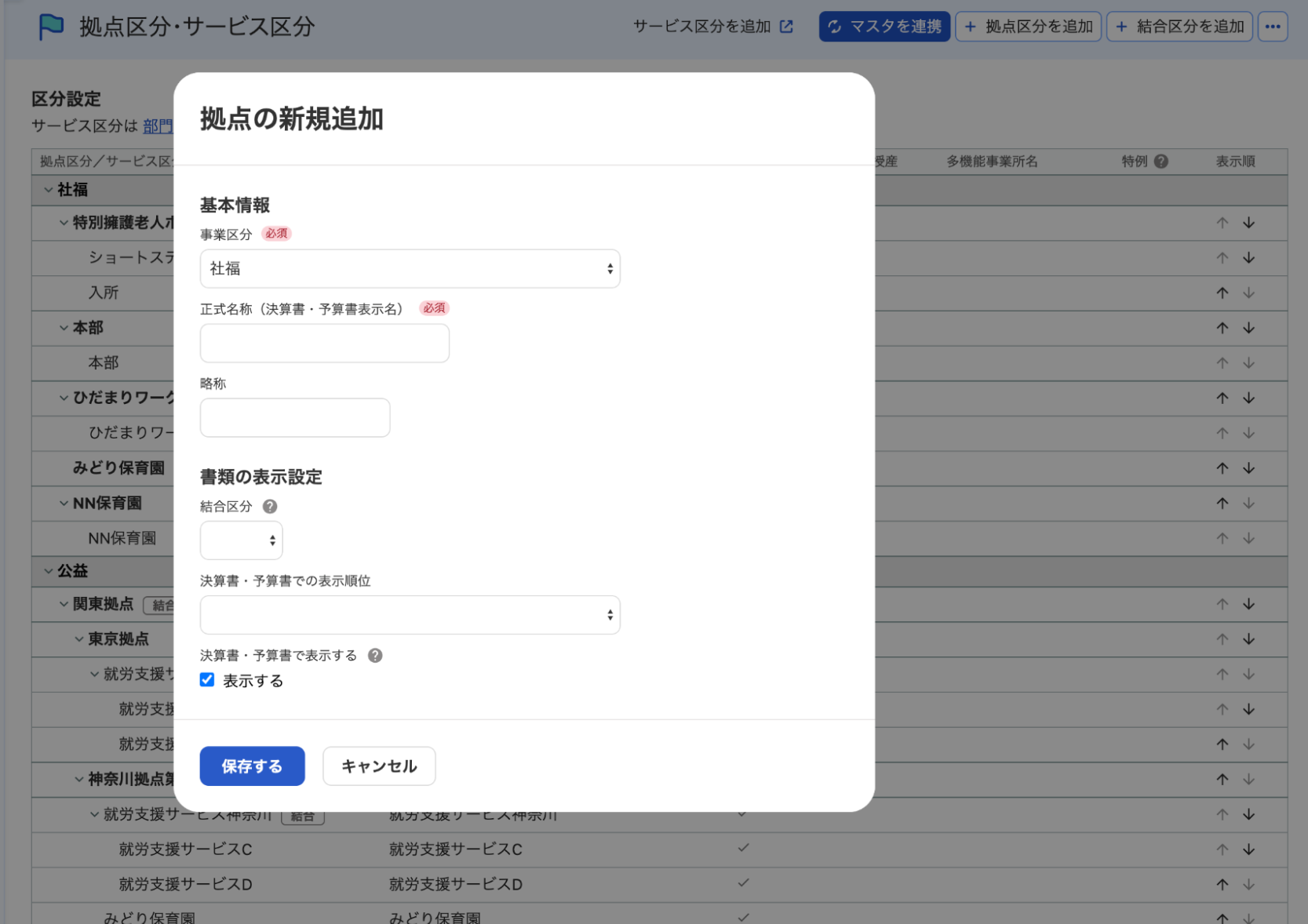
Task: Move 本部 parent row down arrow
Action: click(x=1249, y=329)
